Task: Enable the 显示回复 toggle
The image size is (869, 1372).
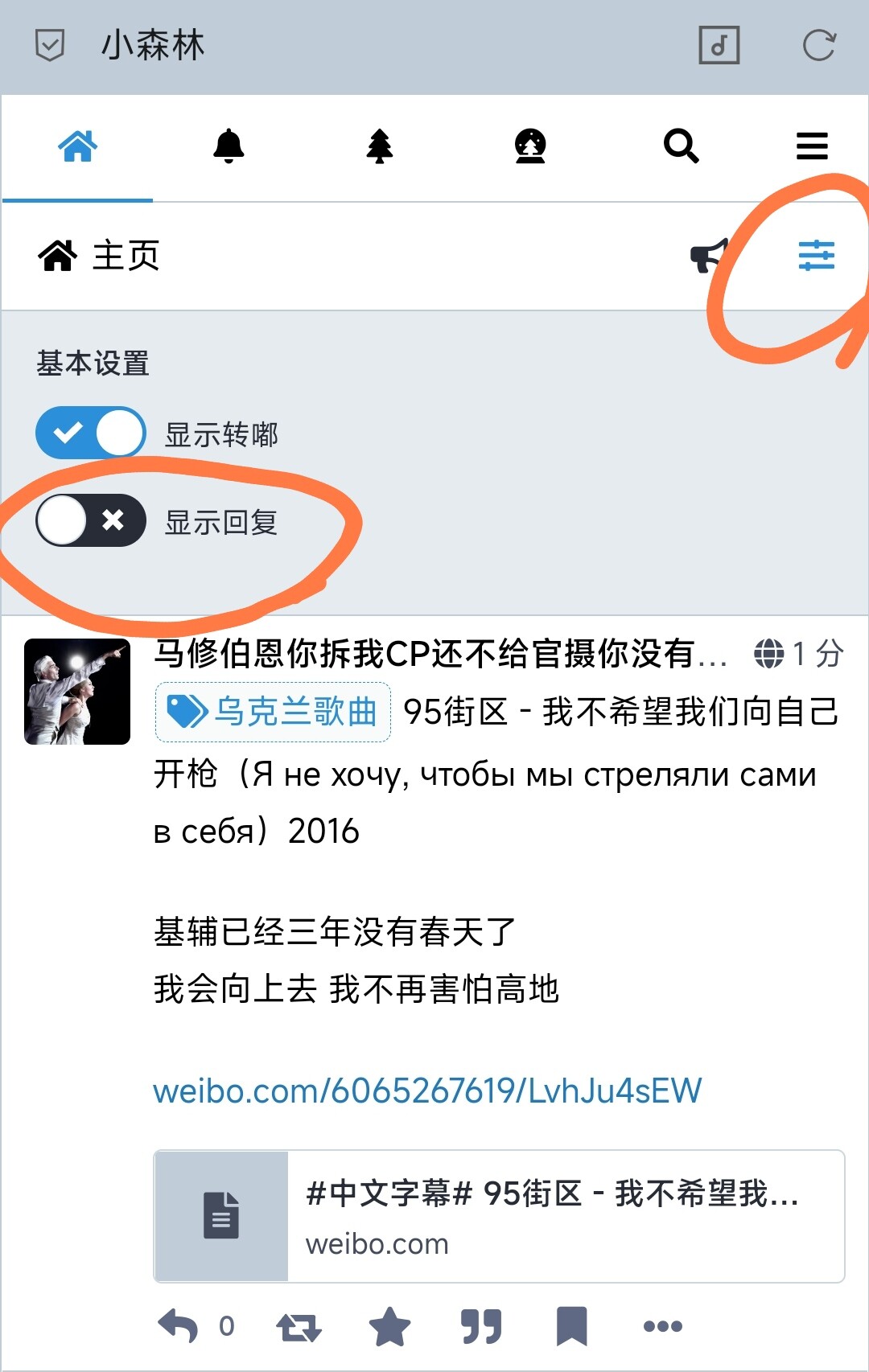Action: click(x=91, y=520)
